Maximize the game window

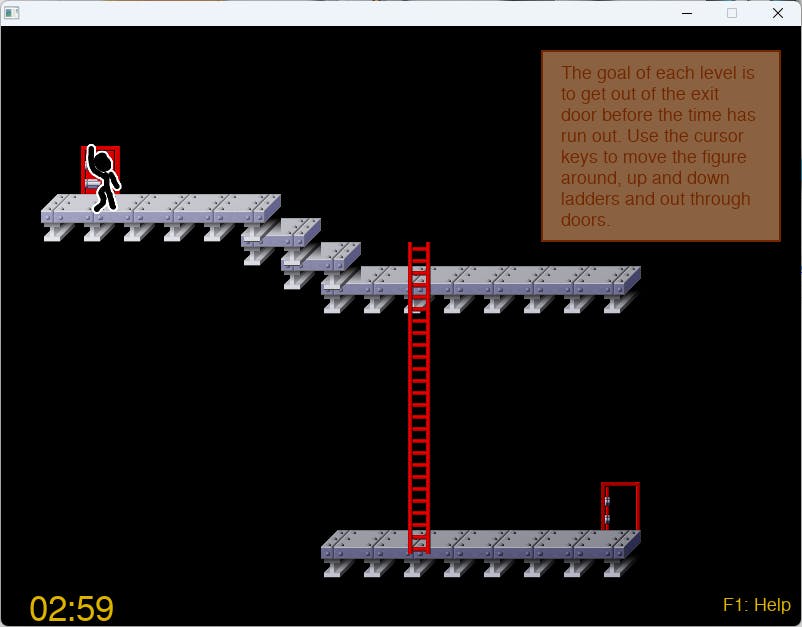pyautogui.click(x=732, y=13)
